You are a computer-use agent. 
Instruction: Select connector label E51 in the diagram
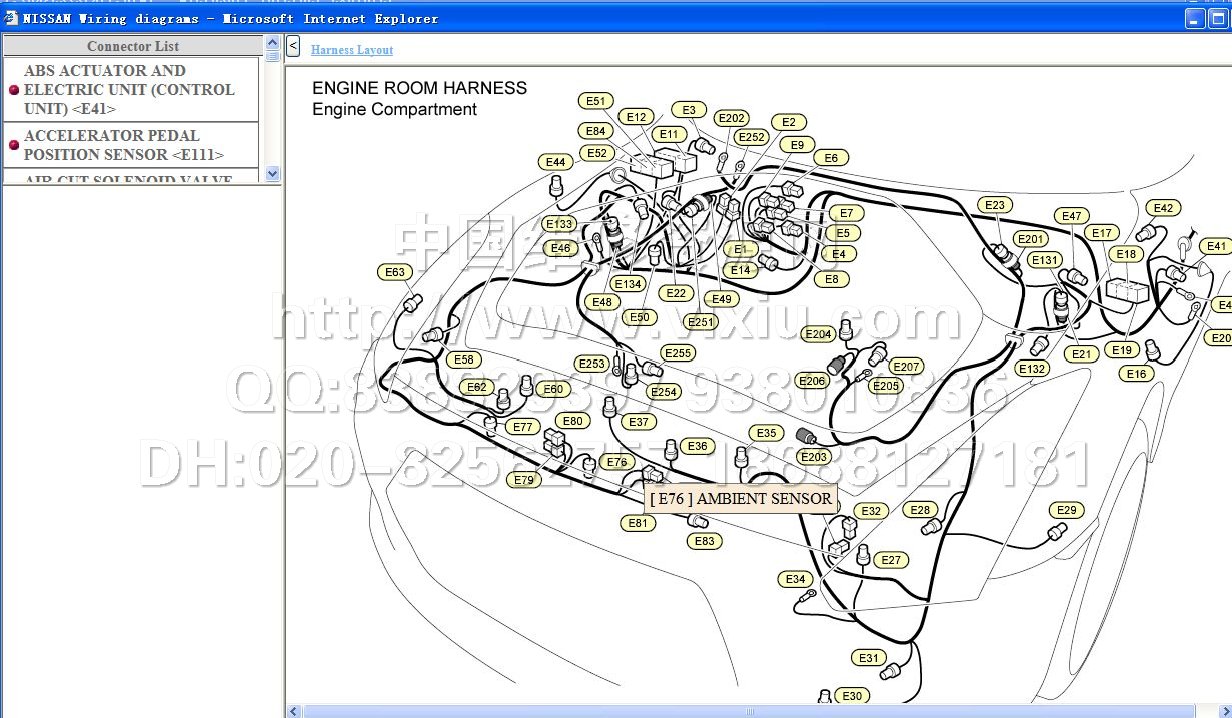point(595,101)
